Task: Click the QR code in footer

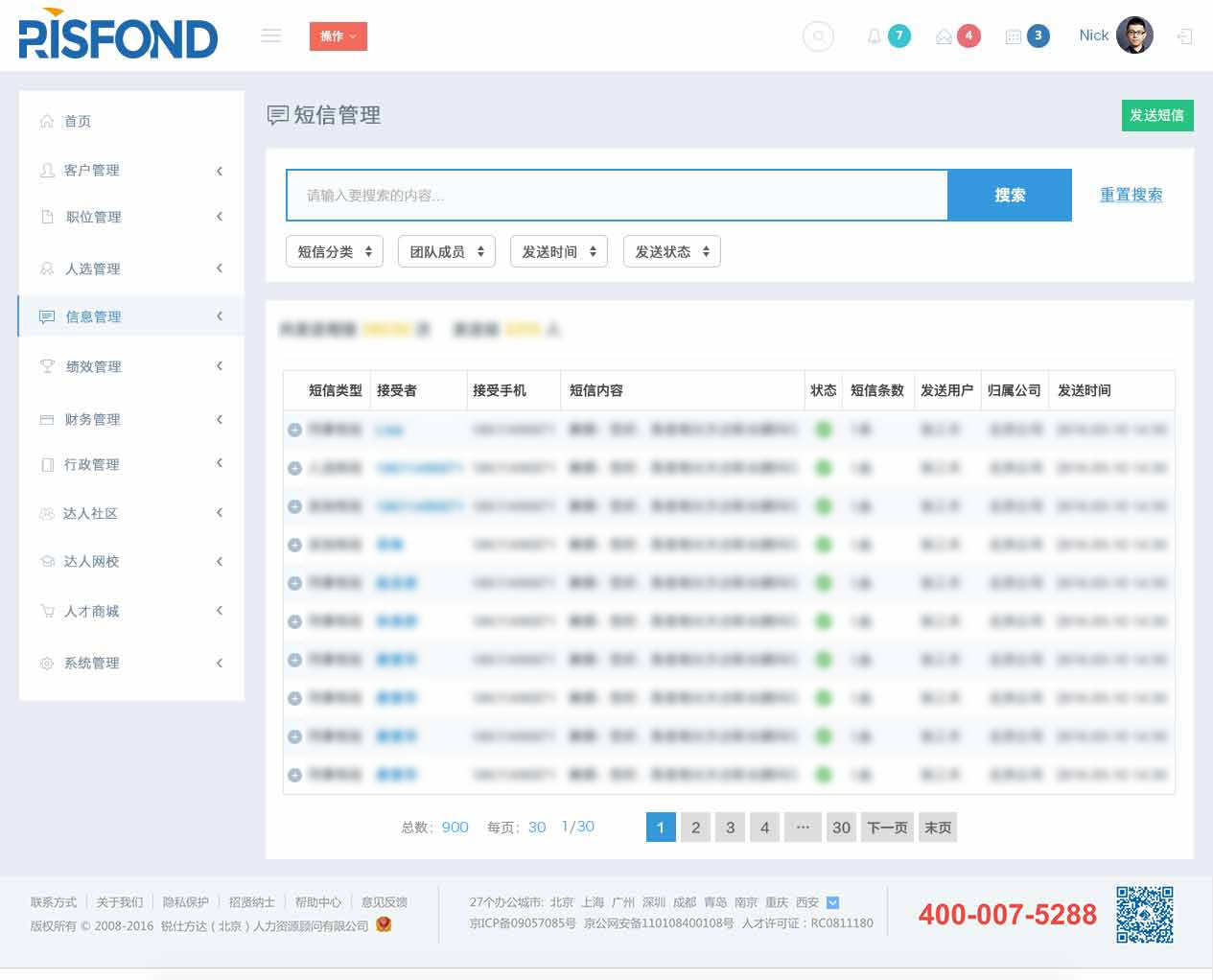Action: point(1144,914)
